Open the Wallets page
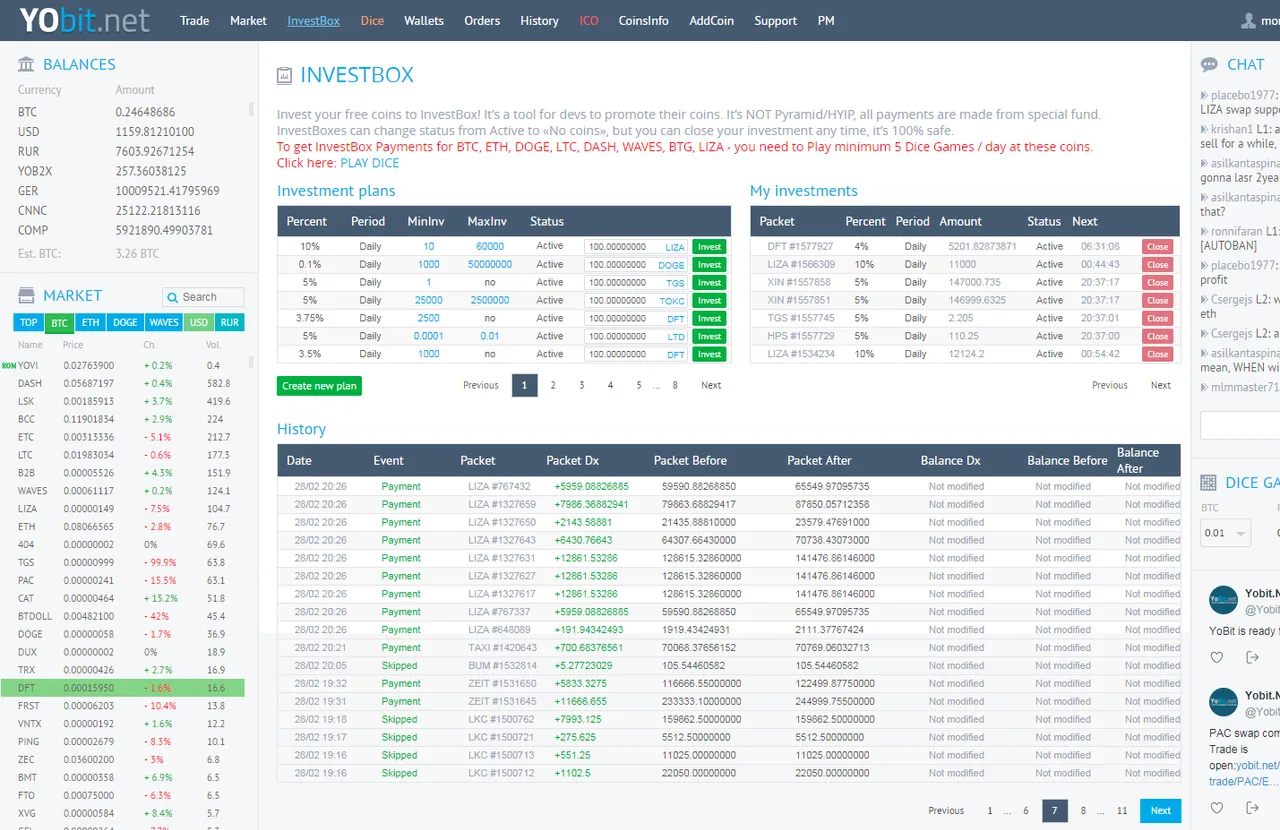This screenshot has width=1280, height=830. coord(424,20)
